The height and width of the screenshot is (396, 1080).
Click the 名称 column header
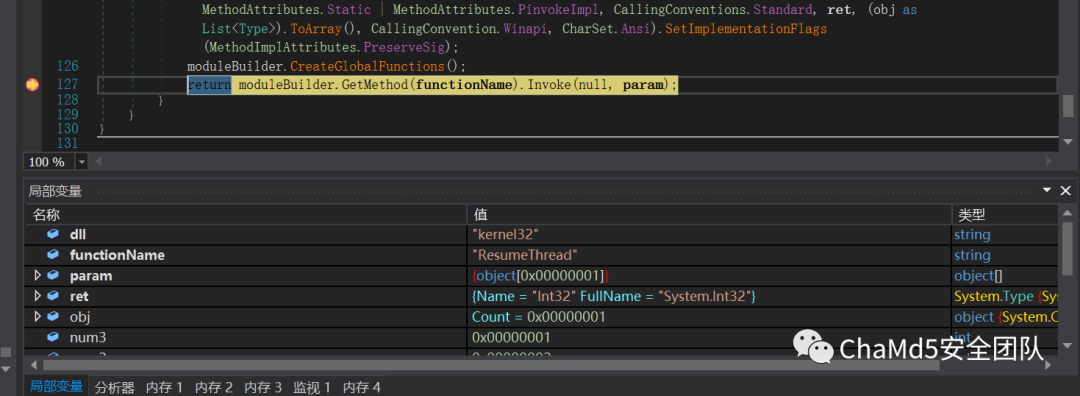click(x=246, y=214)
